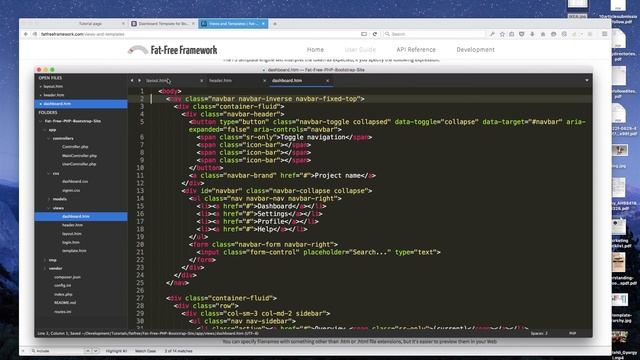Select dashboard.htm in Open Files list
Image resolution: width=640 pixels, height=360 pixels.
[x=81, y=104]
